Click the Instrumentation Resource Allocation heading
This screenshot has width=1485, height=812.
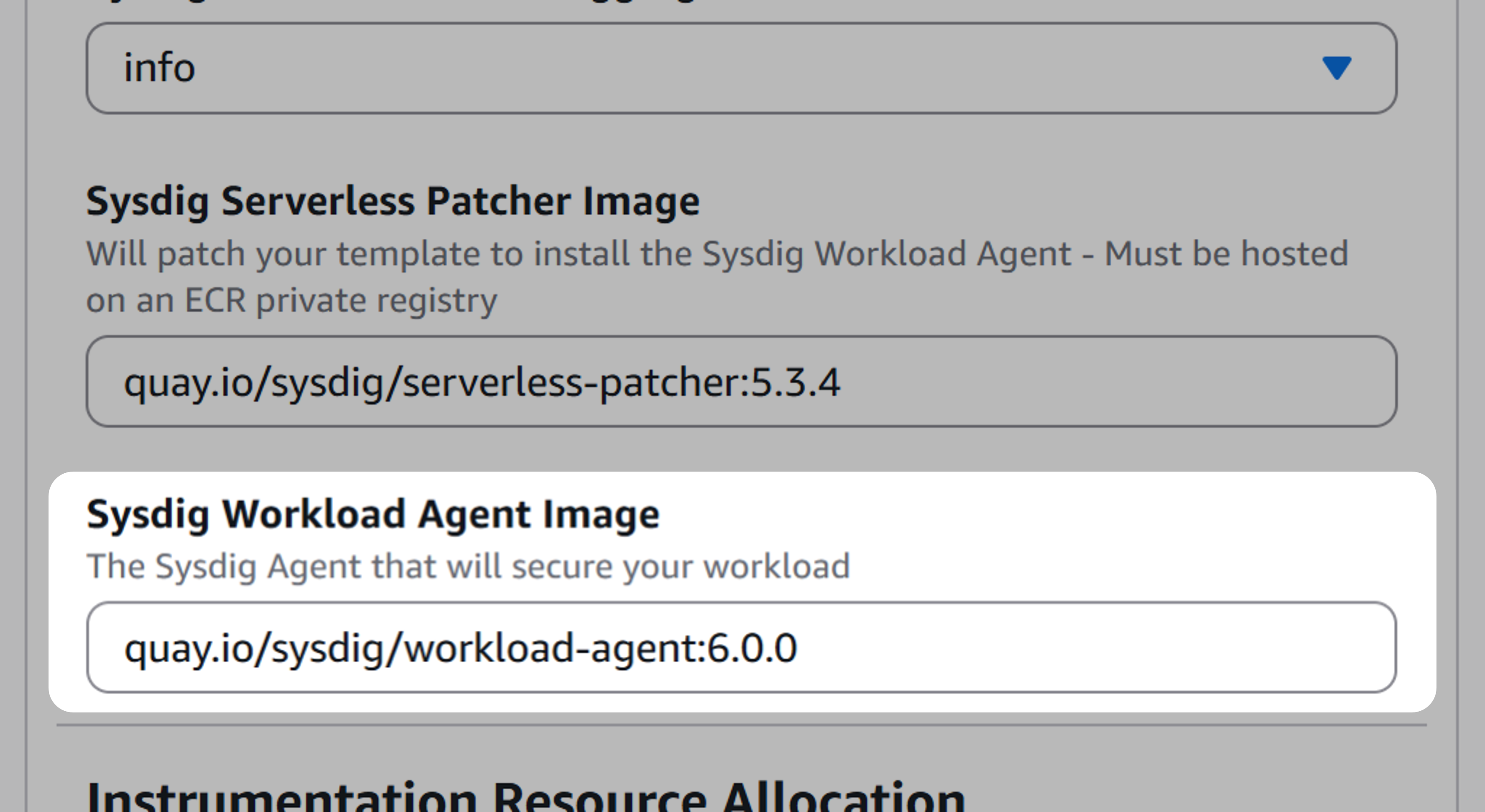click(526, 798)
